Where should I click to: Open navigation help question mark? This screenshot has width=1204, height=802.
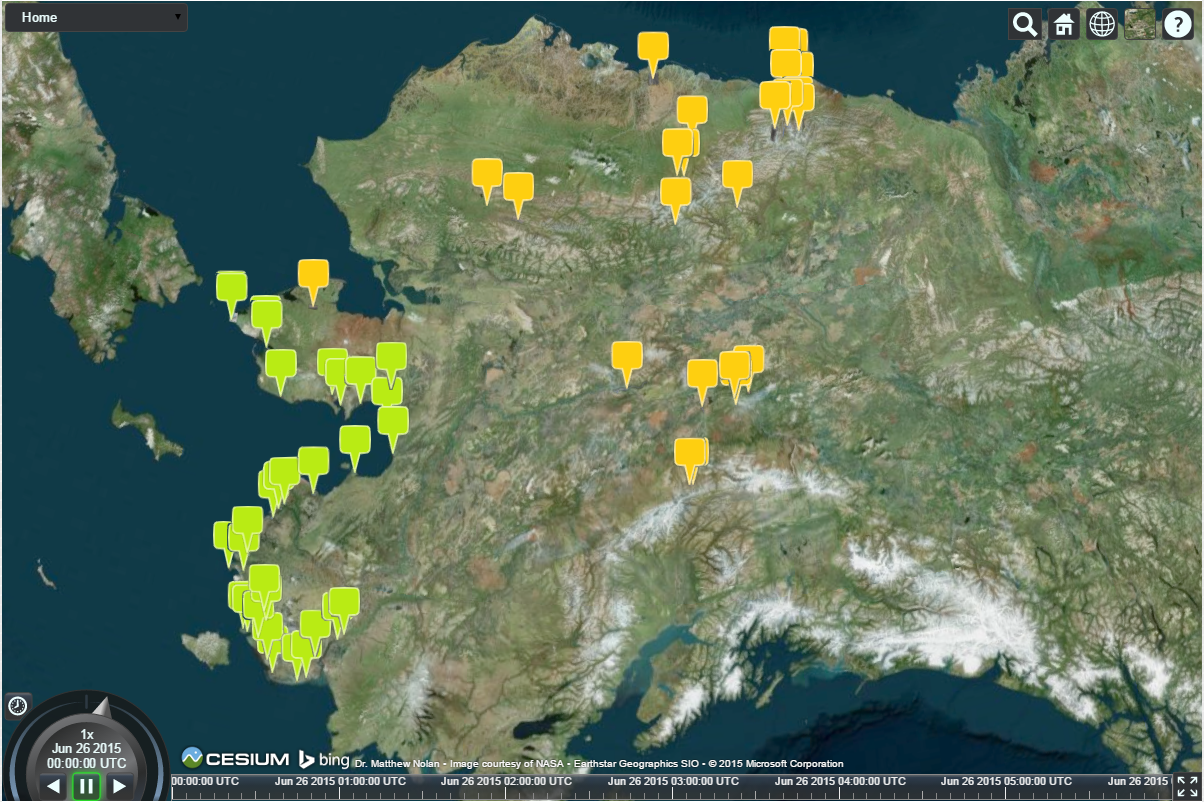[1179, 24]
